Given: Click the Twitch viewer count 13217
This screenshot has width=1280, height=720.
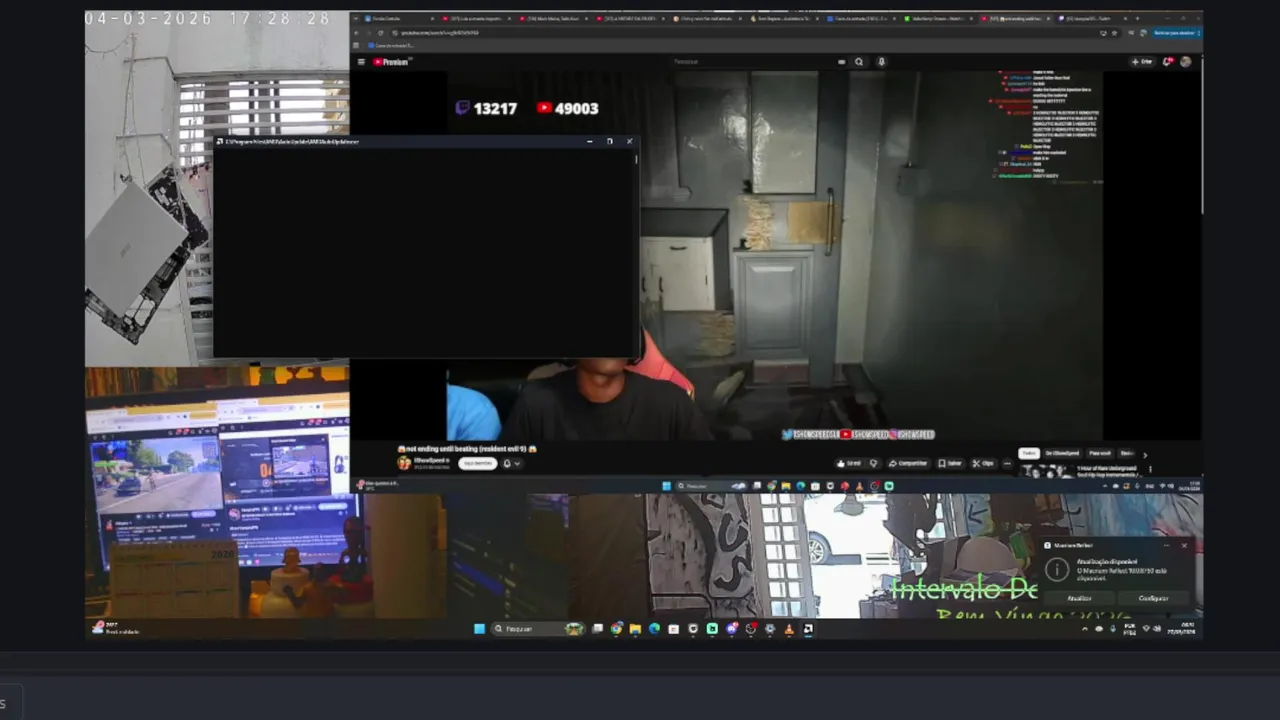Looking at the screenshot, I should (x=486, y=108).
